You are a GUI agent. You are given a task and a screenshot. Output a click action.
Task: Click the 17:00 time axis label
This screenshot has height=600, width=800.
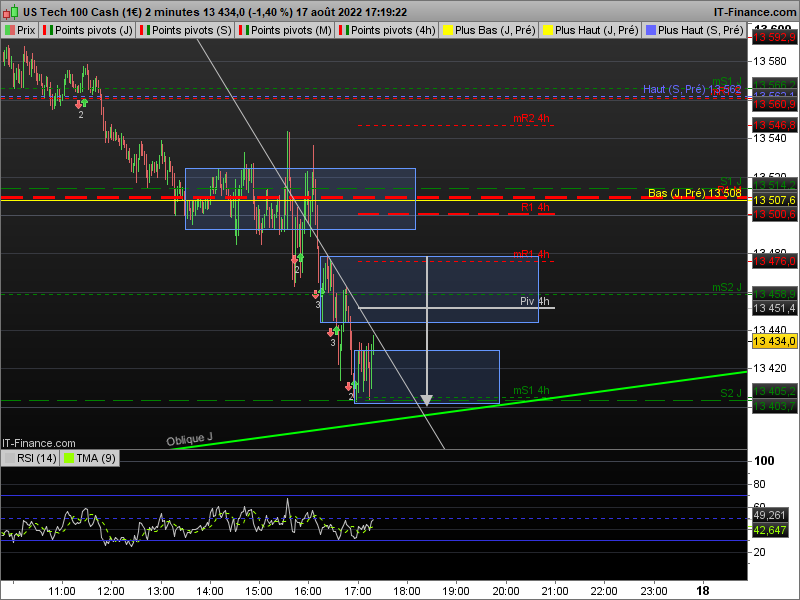(x=358, y=591)
